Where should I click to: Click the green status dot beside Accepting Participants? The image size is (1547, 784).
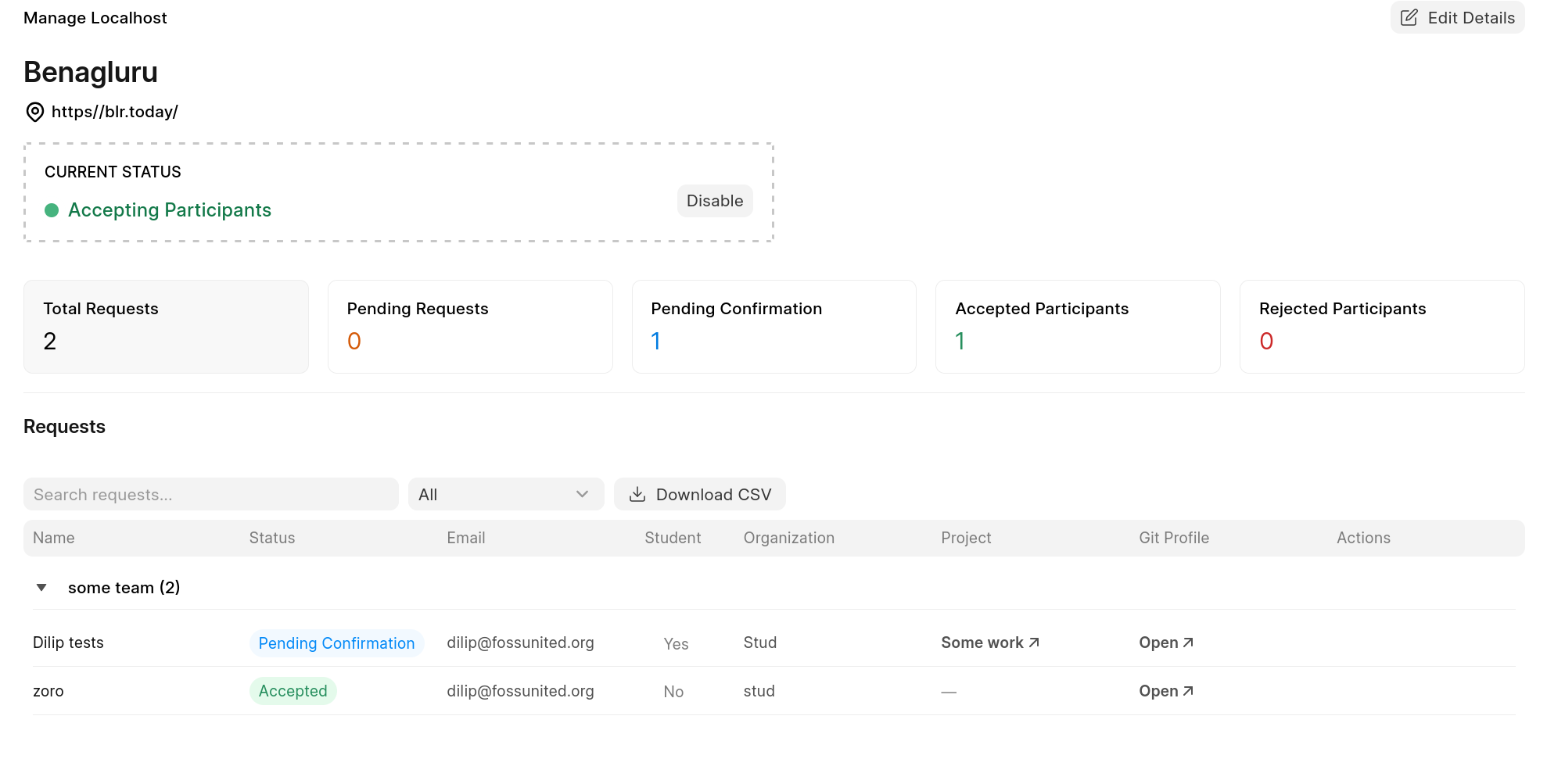click(x=52, y=210)
